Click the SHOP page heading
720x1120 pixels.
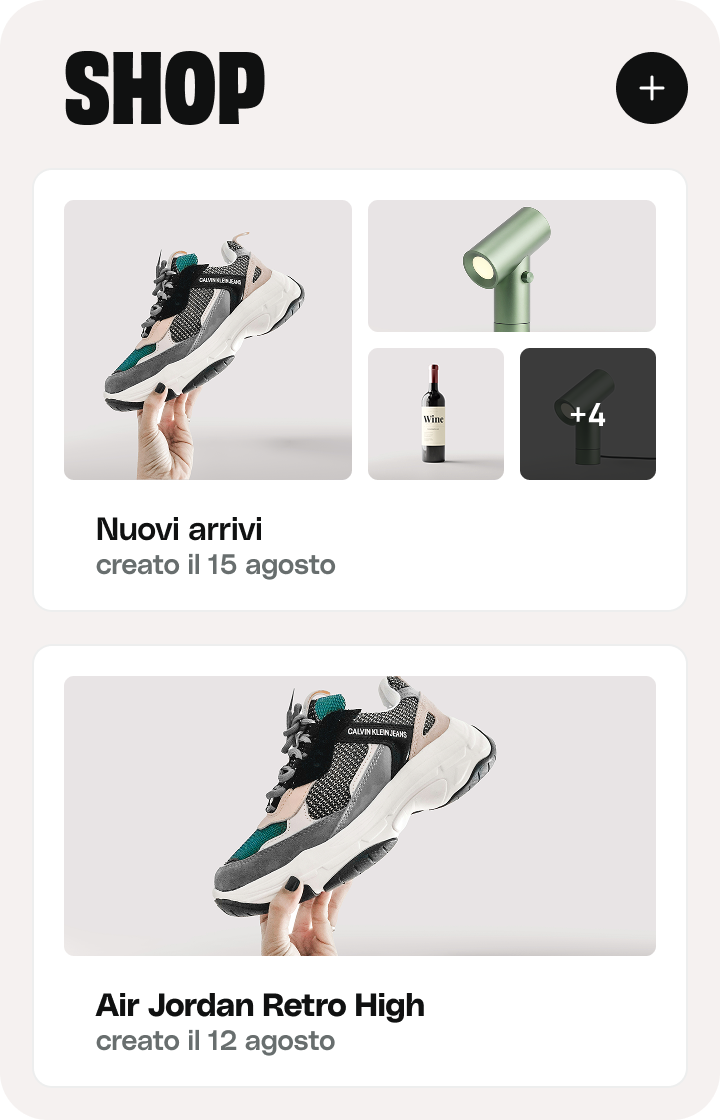click(165, 89)
